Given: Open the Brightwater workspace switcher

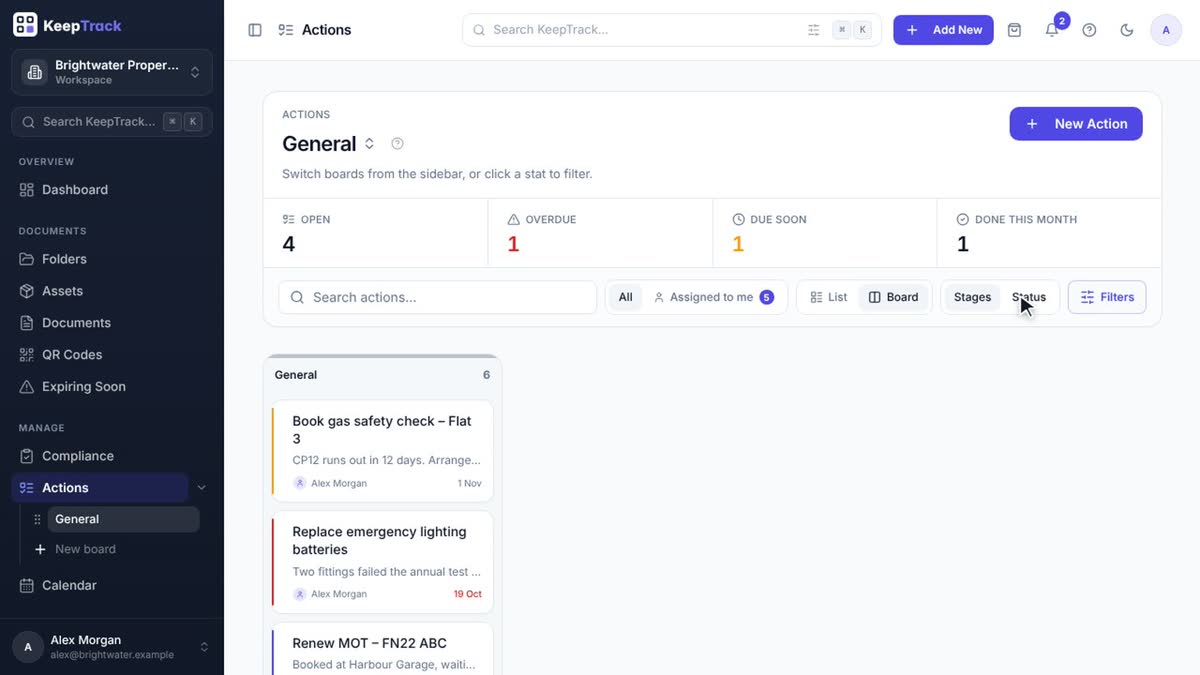Looking at the screenshot, I should [x=112, y=72].
